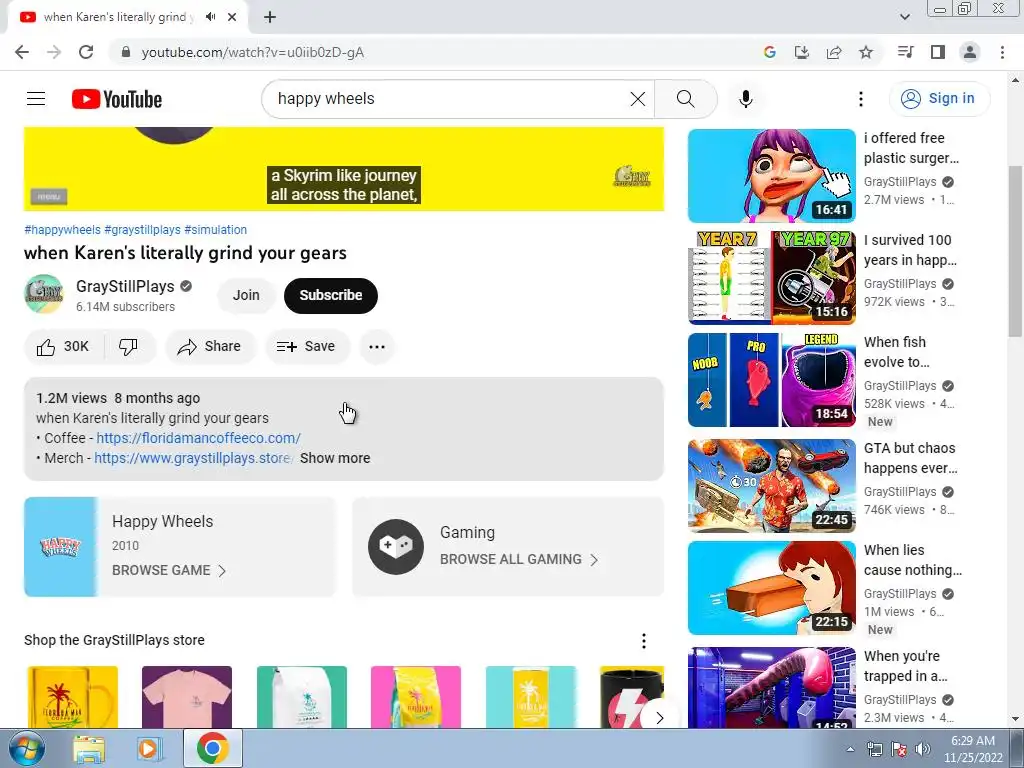The width and height of the screenshot is (1024, 768).
Task: Click the URL address bar
Action: 431,52
